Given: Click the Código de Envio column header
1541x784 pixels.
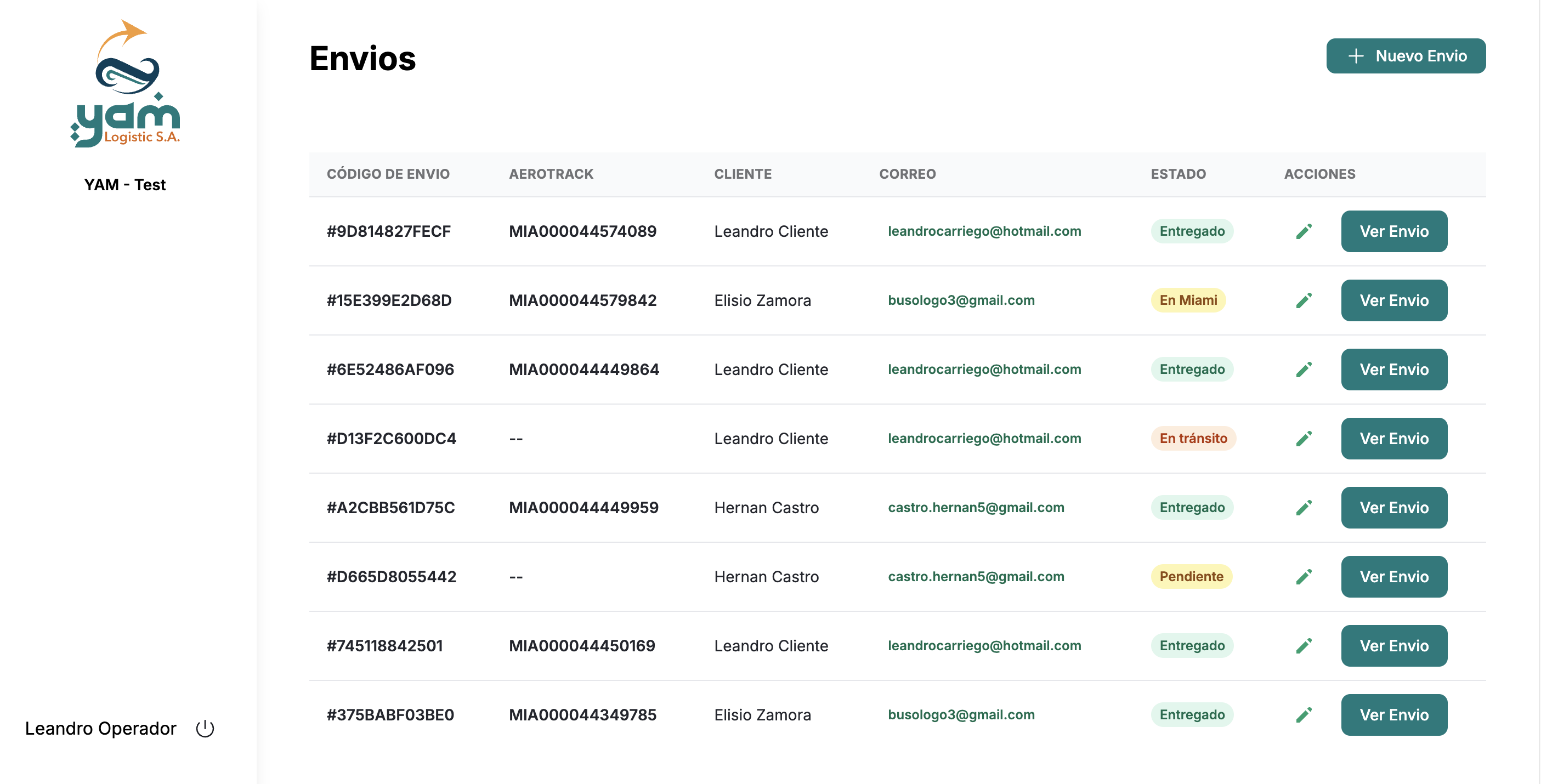Looking at the screenshot, I should tap(388, 174).
